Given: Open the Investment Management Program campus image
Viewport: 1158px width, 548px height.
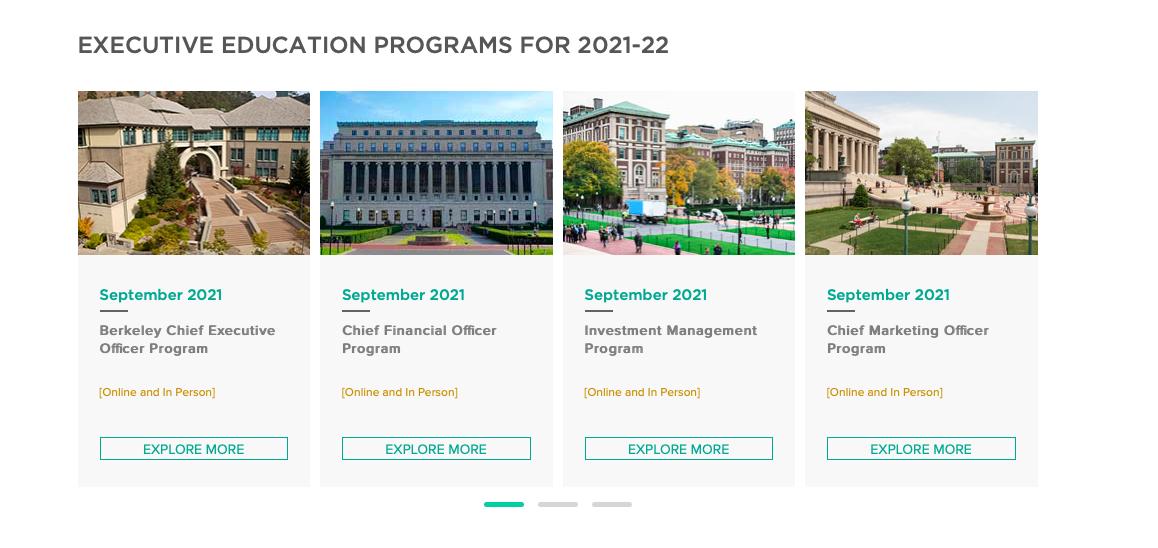Looking at the screenshot, I should tap(679, 173).
